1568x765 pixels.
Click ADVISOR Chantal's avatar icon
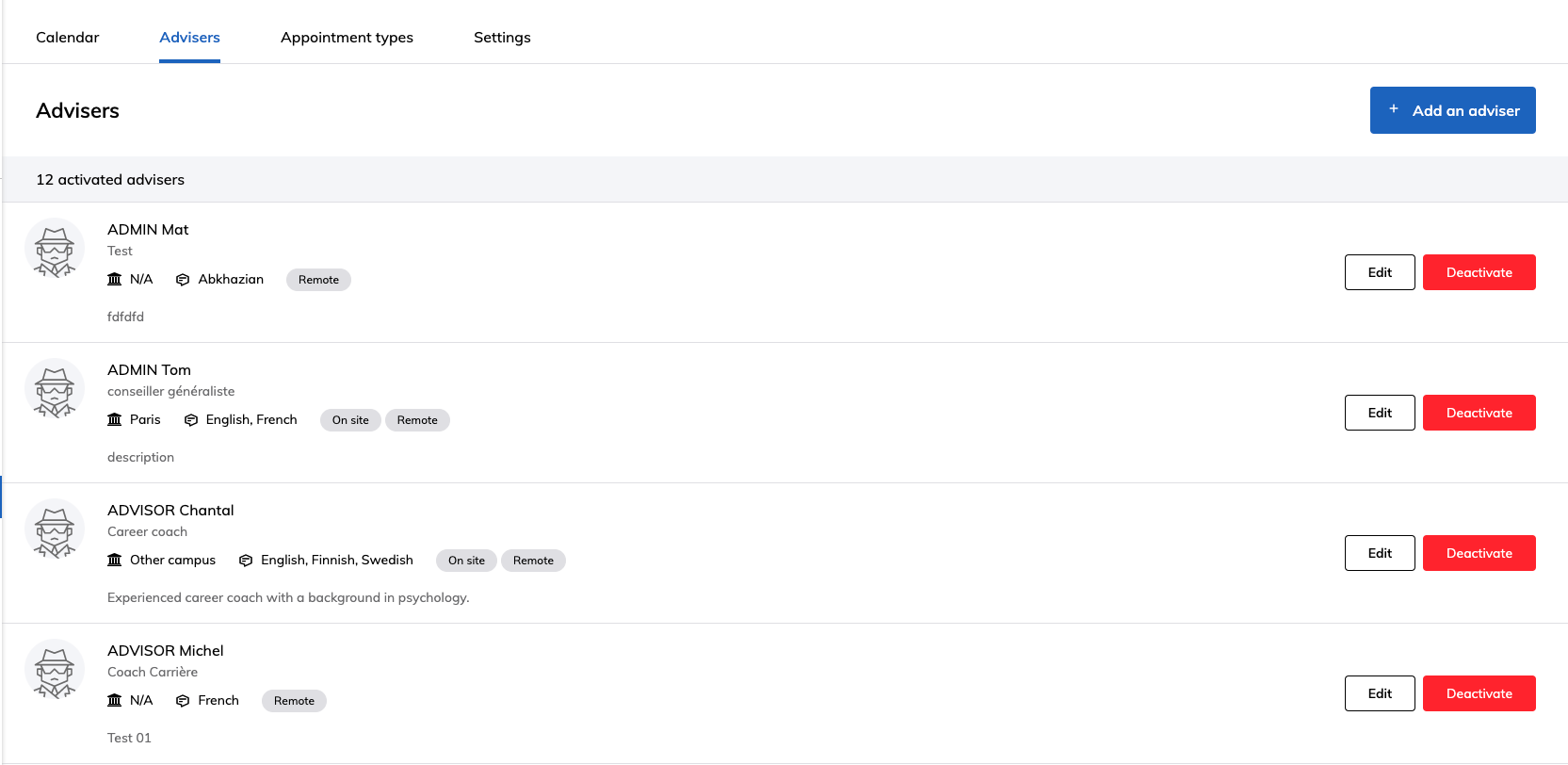pyautogui.click(x=55, y=529)
